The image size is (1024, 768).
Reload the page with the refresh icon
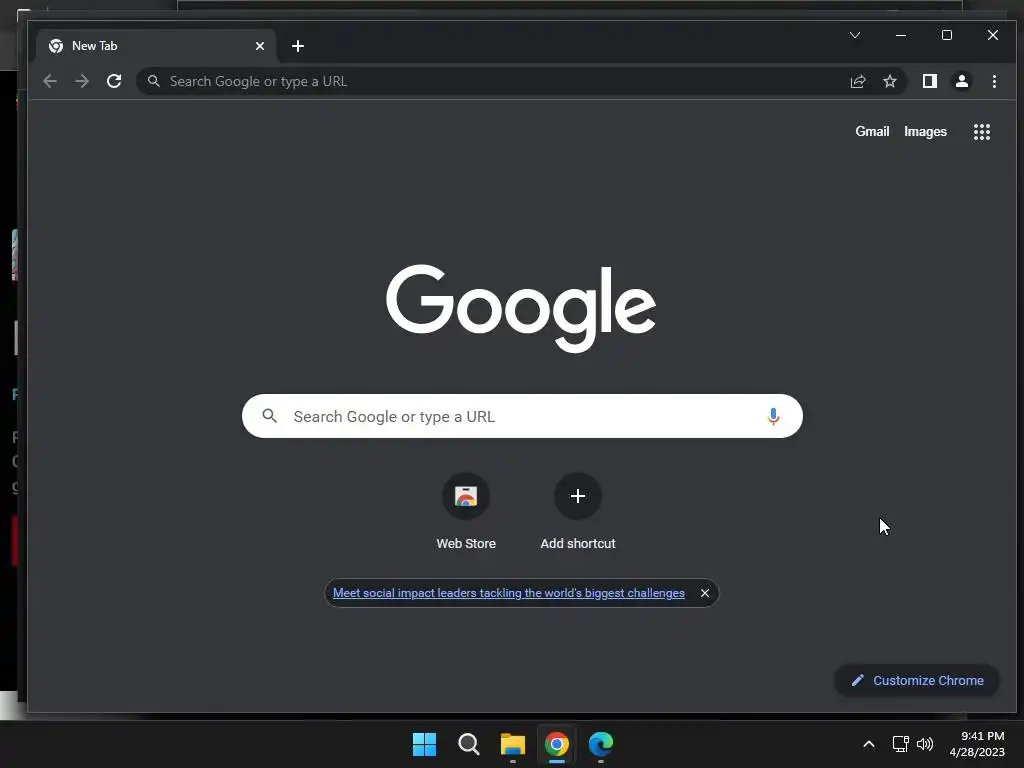click(x=114, y=81)
